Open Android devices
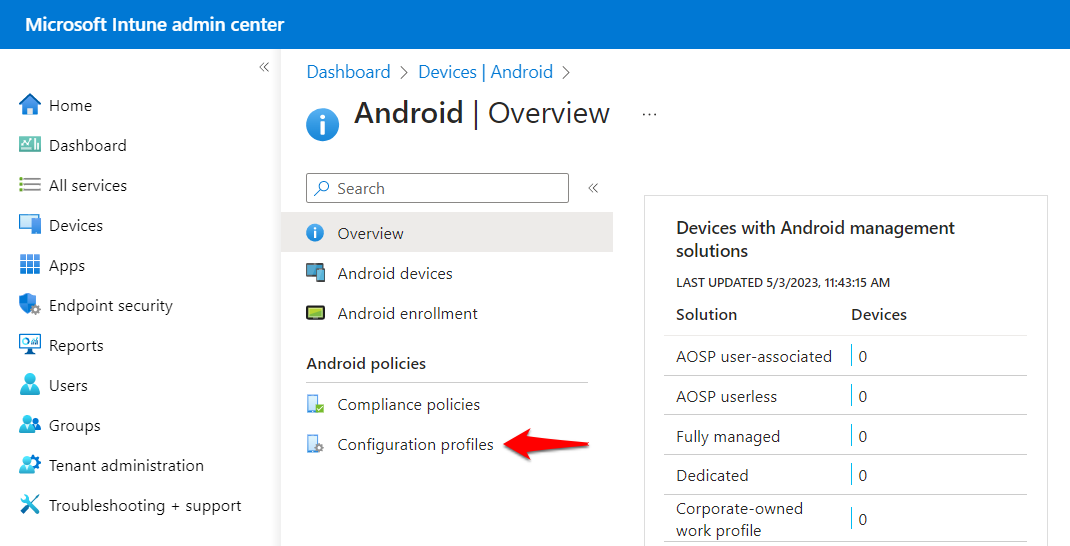This screenshot has height=546, width=1070. tap(394, 274)
